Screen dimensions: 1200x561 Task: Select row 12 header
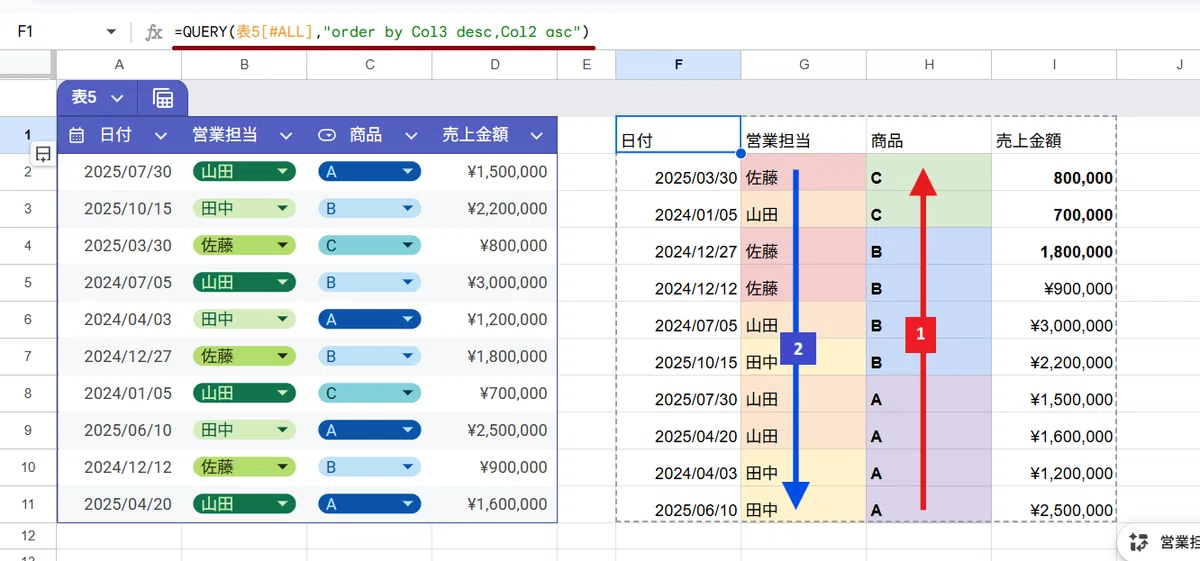click(x=28, y=536)
